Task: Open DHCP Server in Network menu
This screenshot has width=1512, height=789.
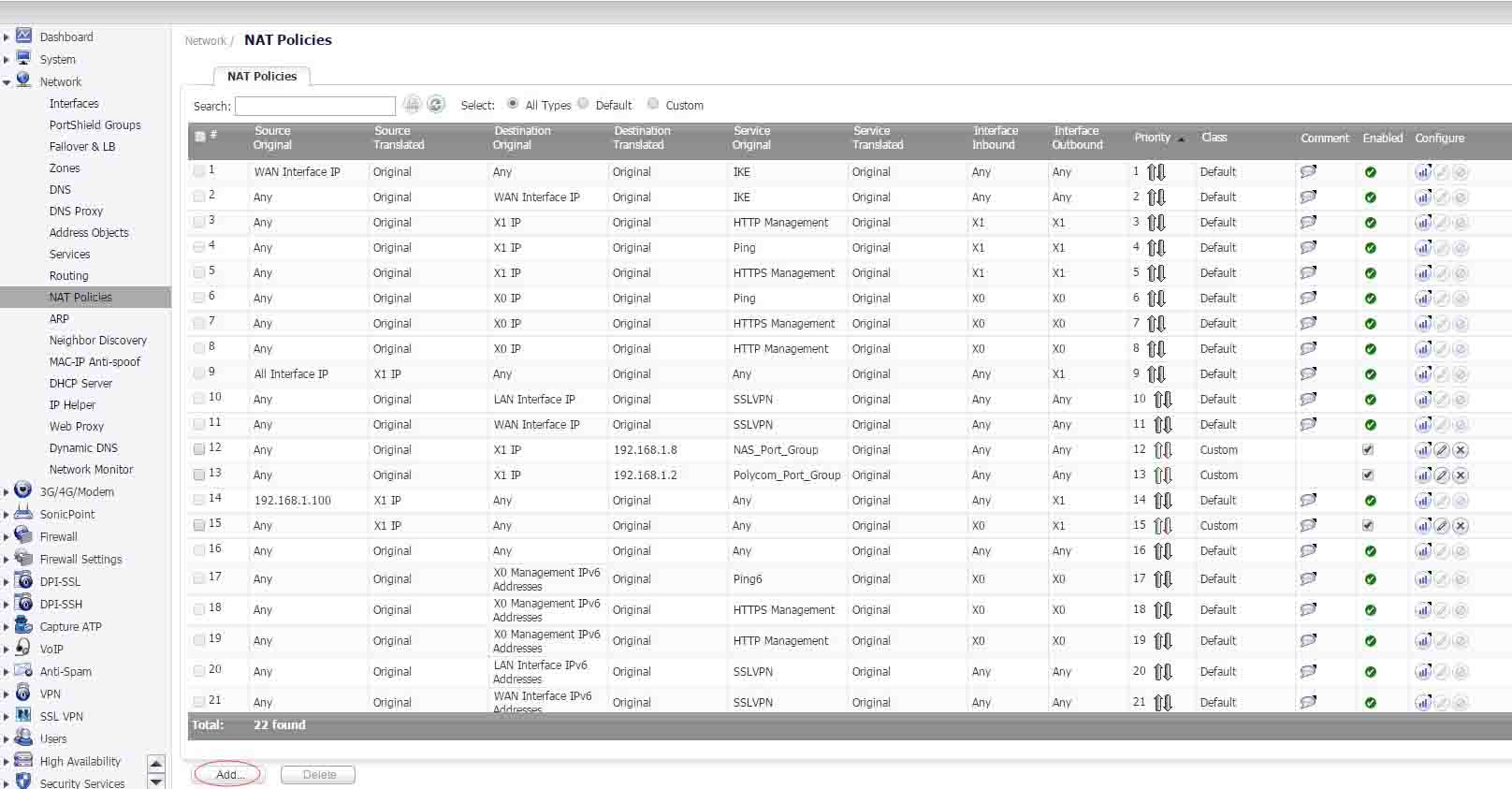Action: click(x=80, y=384)
